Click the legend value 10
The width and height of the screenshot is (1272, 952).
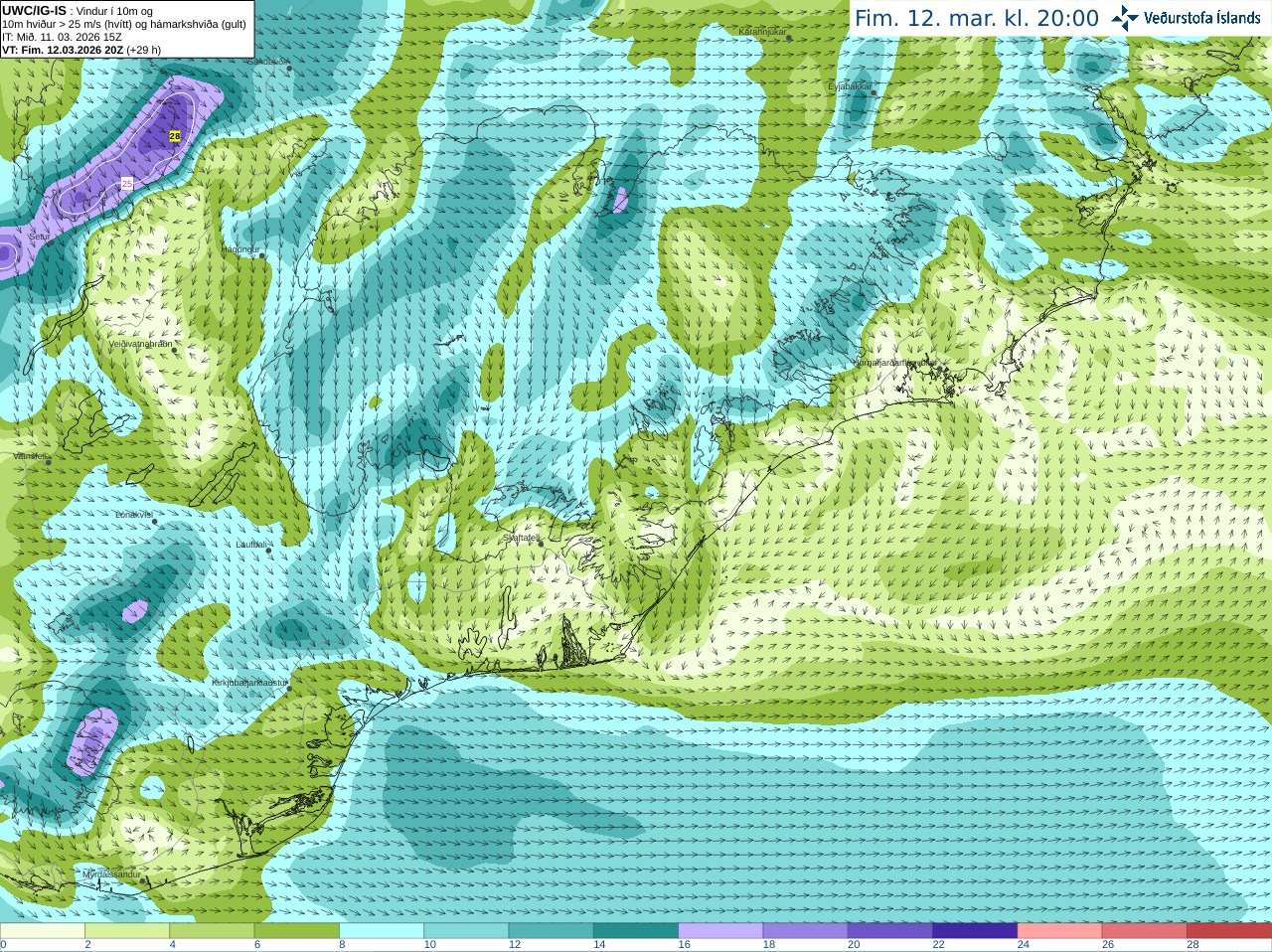(430, 945)
